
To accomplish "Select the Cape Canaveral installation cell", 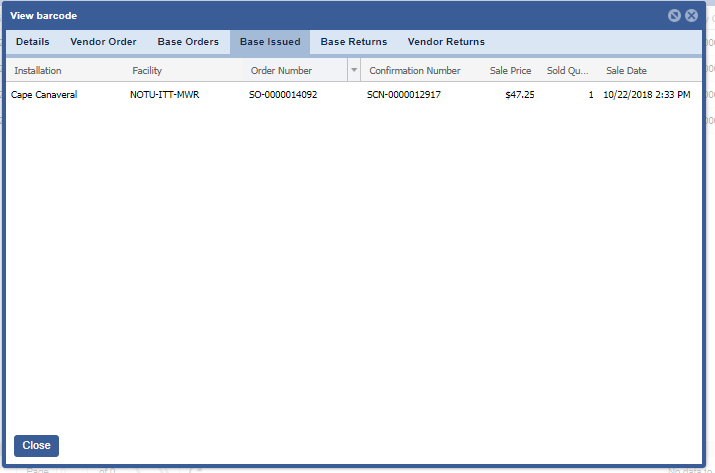I will pyautogui.click(x=44, y=95).
